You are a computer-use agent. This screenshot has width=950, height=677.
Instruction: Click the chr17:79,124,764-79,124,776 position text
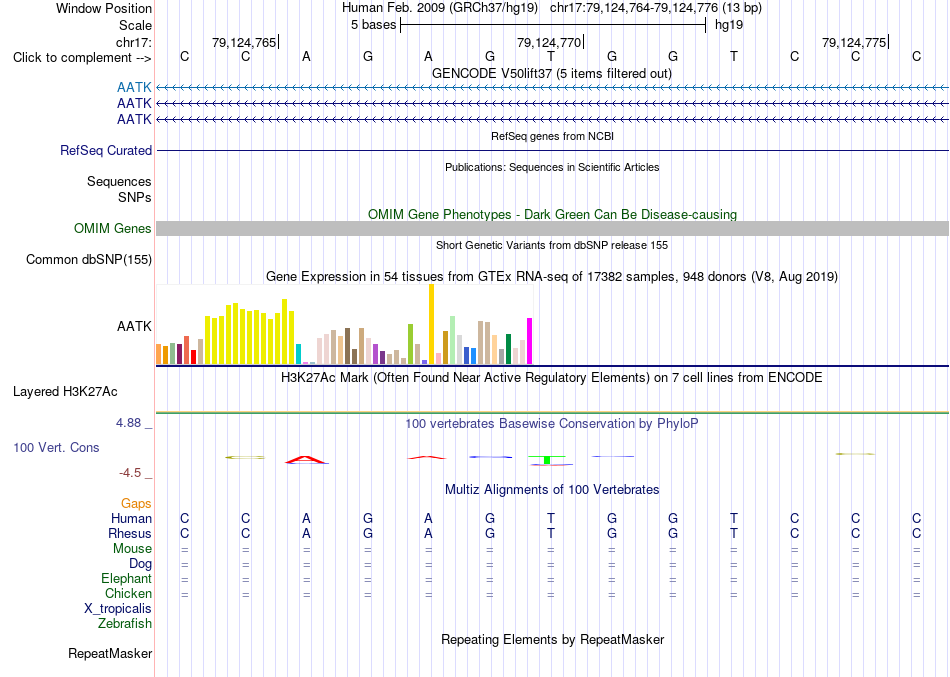click(x=634, y=8)
